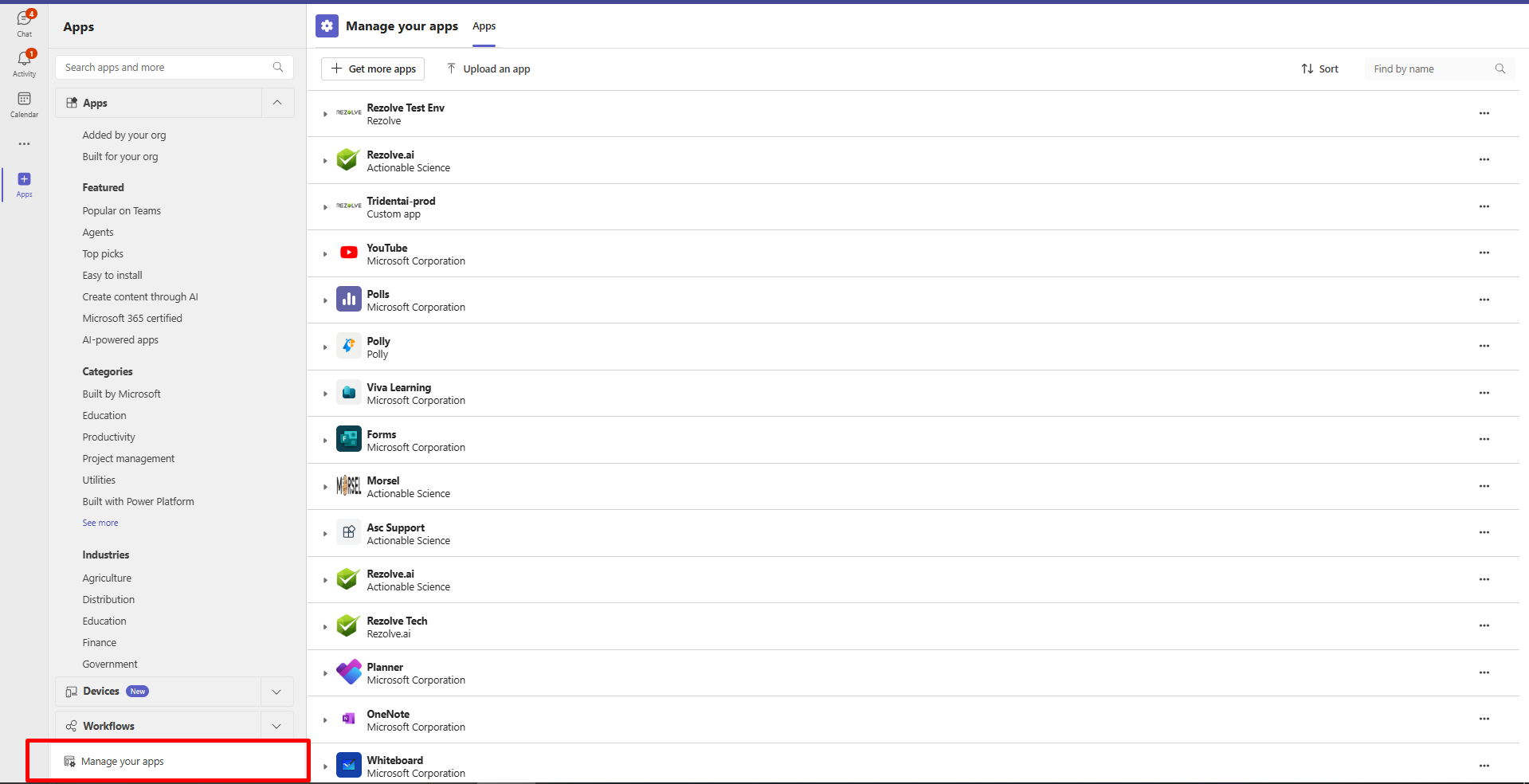Viewport: 1529px width, 784px height.
Task: Open more options for Whiteboard row
Action: [x=1484, y=766]
